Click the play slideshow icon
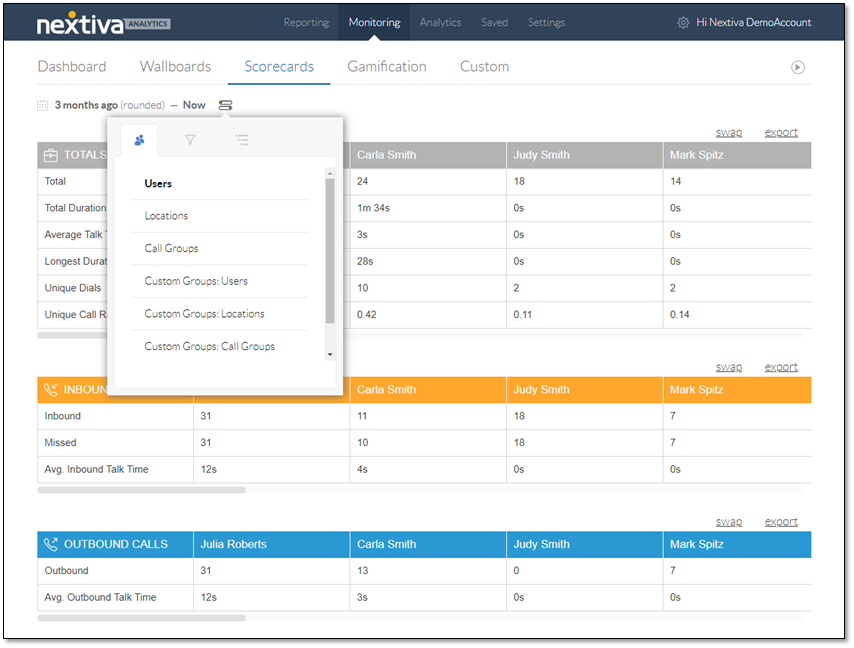Image resolution: width=854 pixels, height=648 pixels. coord(797,67)
